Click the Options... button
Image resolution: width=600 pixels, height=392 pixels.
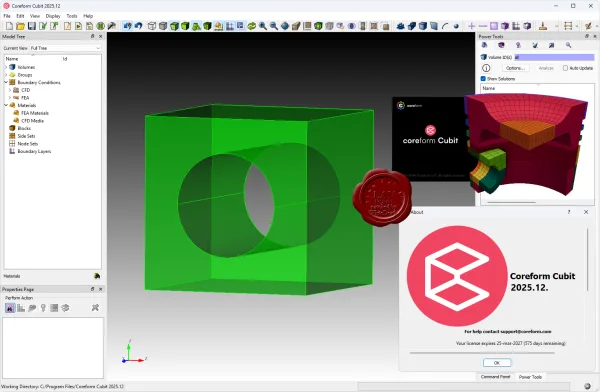point(515,68)
